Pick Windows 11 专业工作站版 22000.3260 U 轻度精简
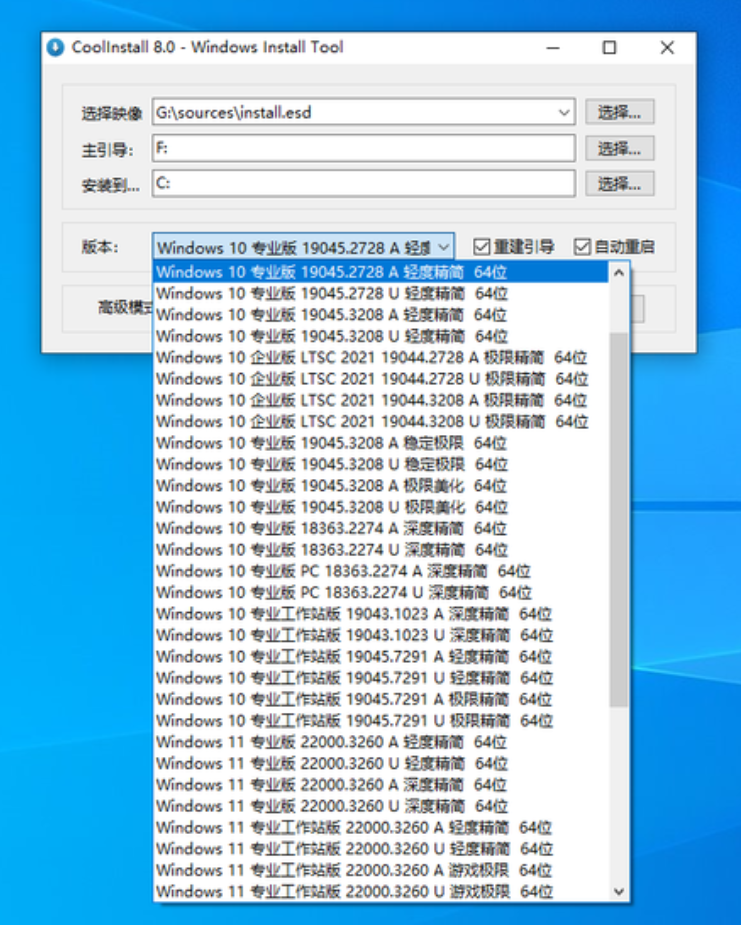This screenshot has width=741, height=925. pyautogui.click(x=381, y=848)
